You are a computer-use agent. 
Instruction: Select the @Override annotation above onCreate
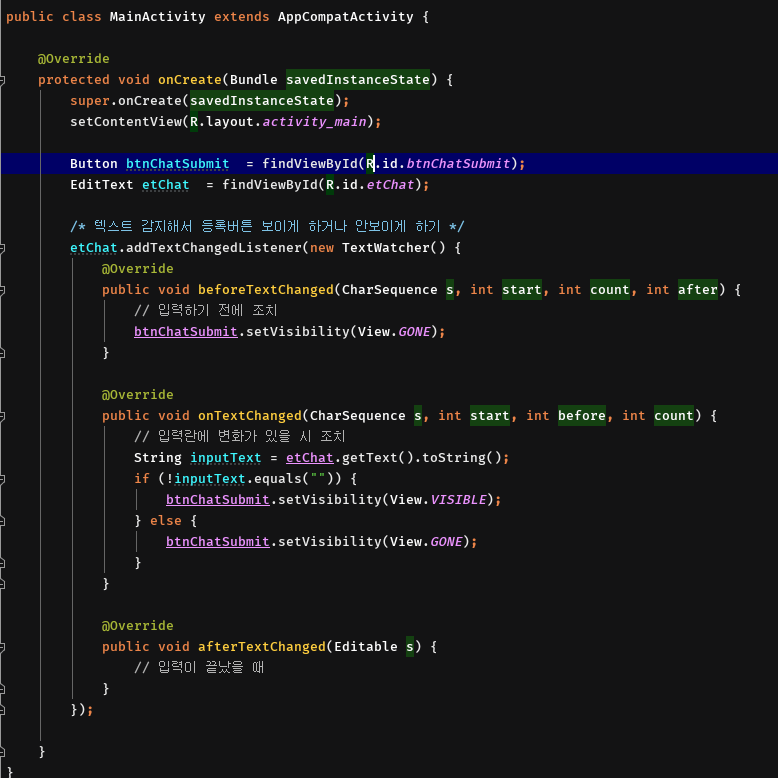pos(73,59)
